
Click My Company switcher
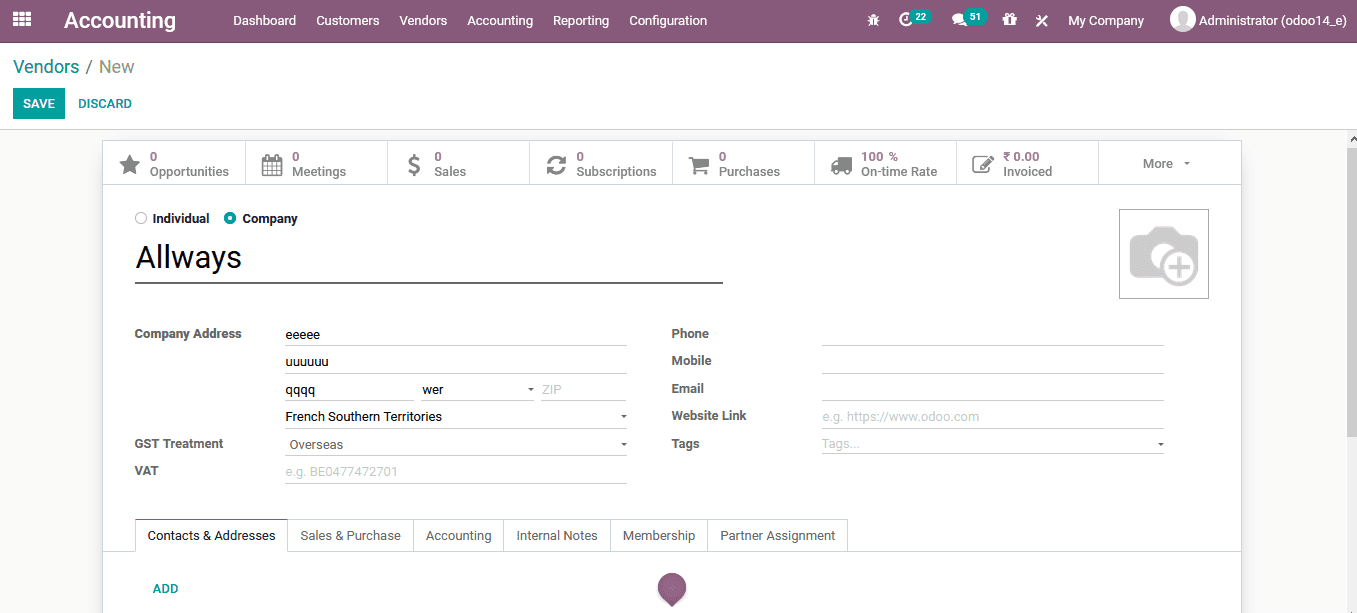[x=1106, y=20]
